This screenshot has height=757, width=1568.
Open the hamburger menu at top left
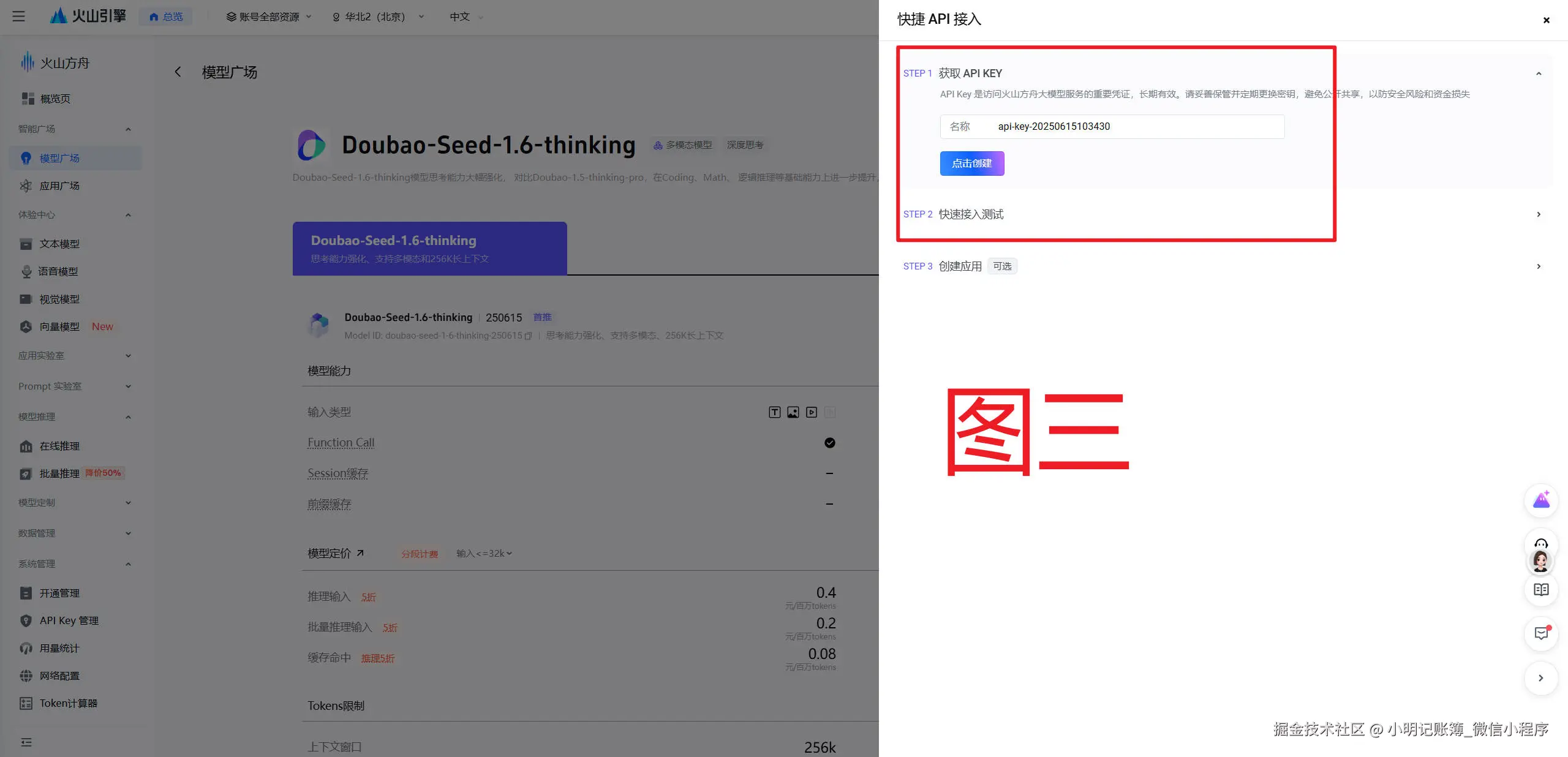coord(19,17)
